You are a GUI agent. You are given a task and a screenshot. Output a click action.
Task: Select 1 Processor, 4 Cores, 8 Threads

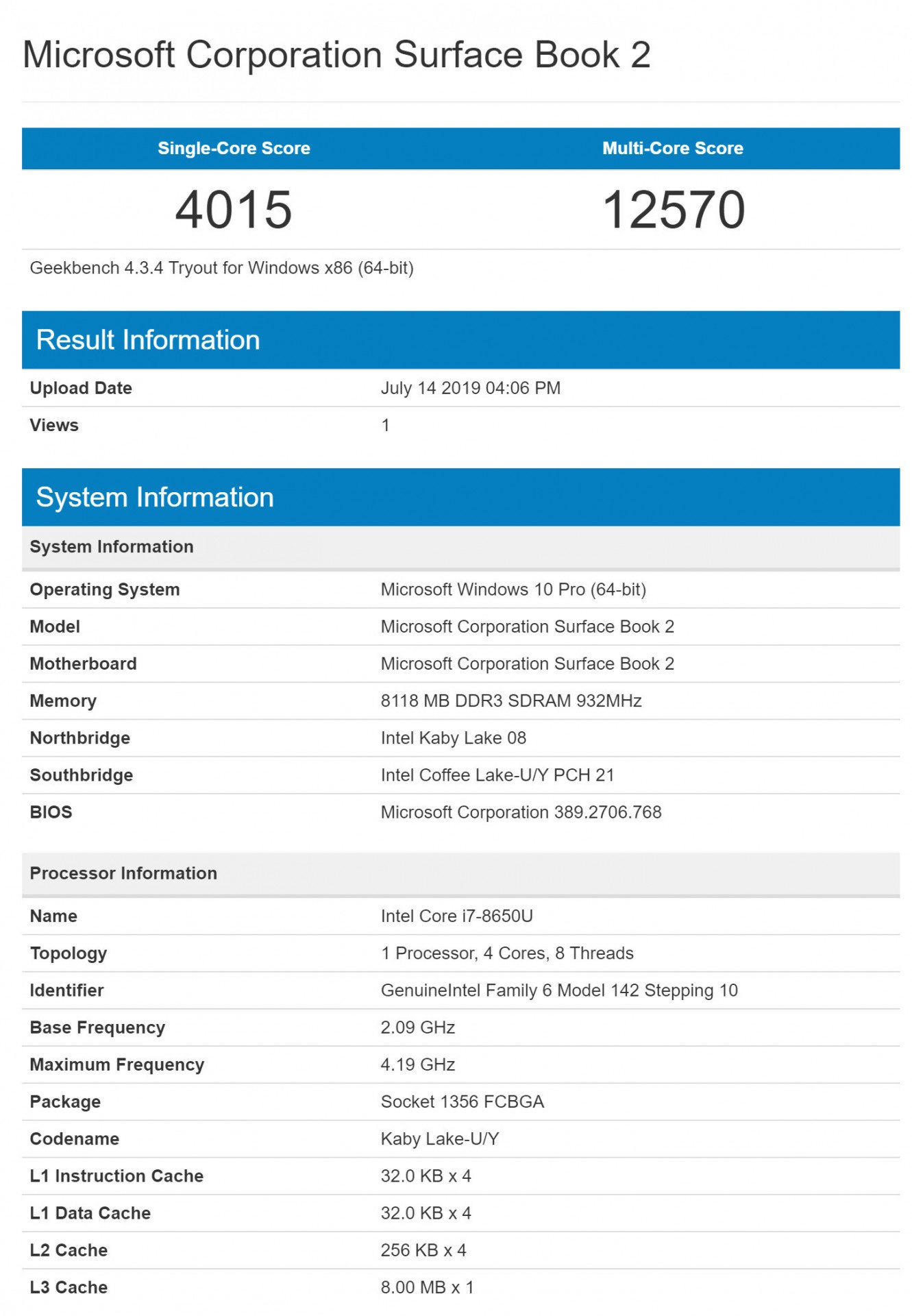click(x=507, y=953)
